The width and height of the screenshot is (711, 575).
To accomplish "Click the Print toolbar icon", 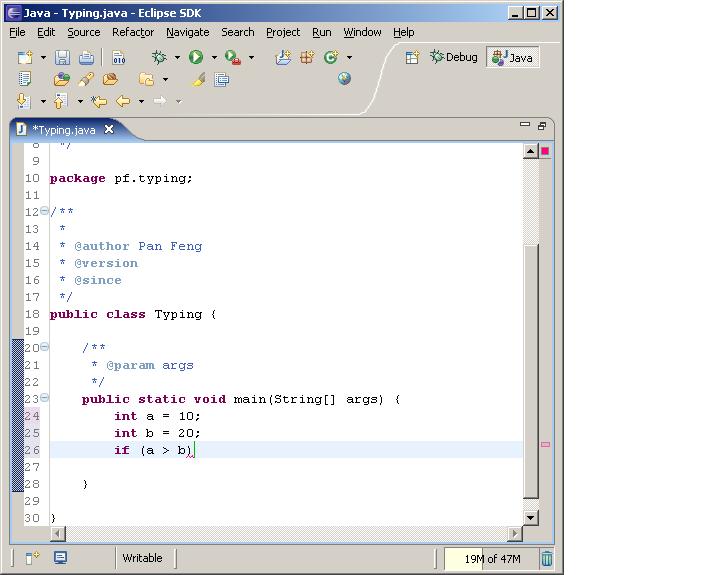I will point(86,58).
